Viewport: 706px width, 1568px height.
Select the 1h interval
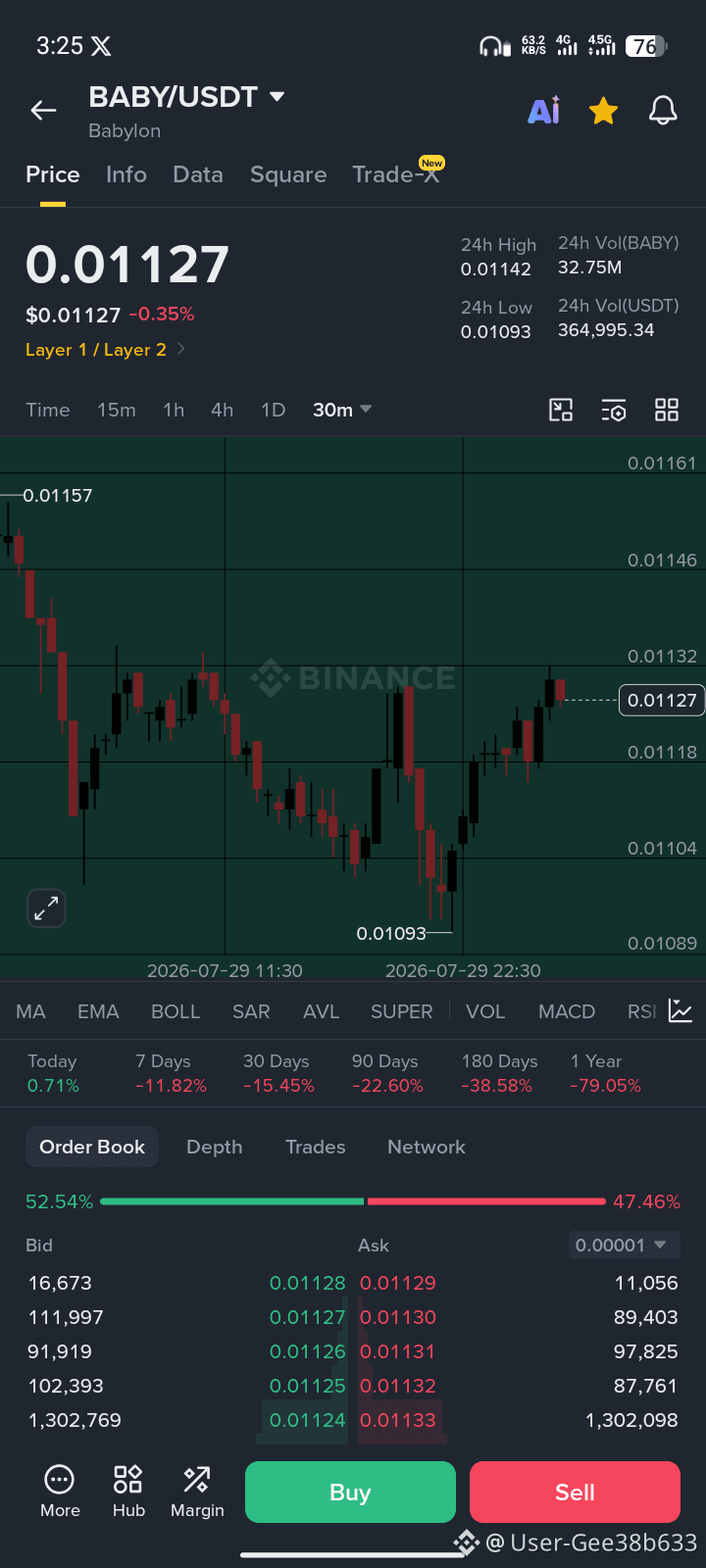click(174, 410)
